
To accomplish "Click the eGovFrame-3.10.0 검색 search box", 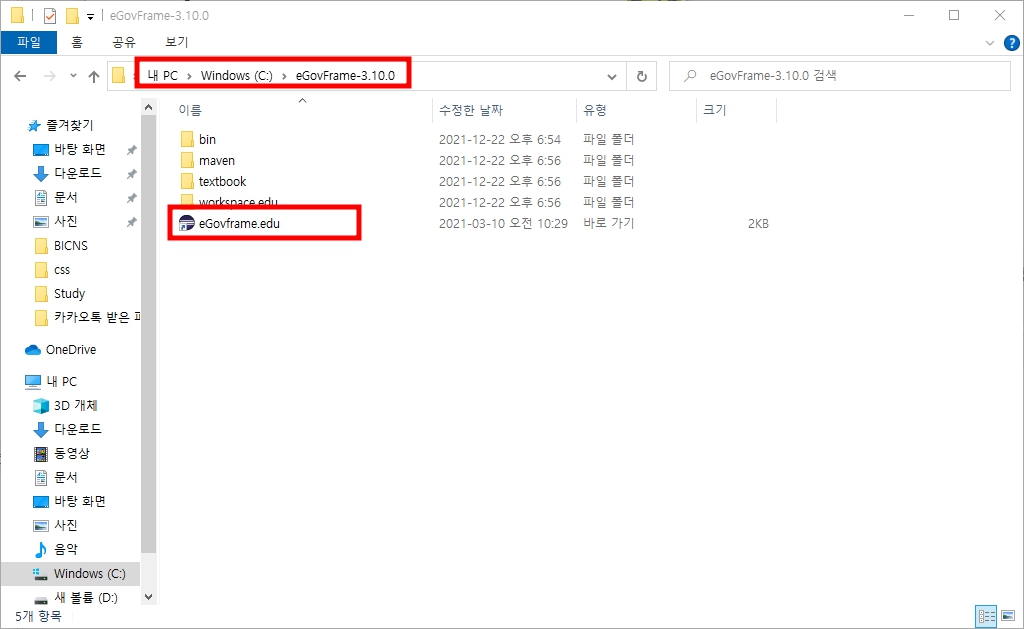I will [x=840, y=76].
